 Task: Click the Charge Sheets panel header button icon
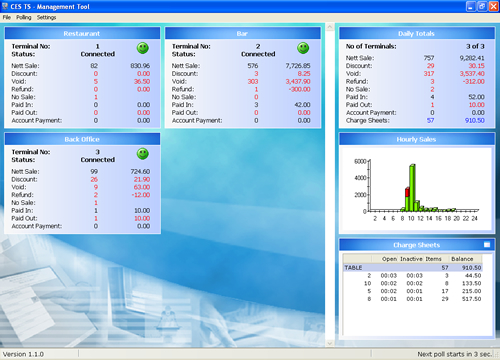487,245
